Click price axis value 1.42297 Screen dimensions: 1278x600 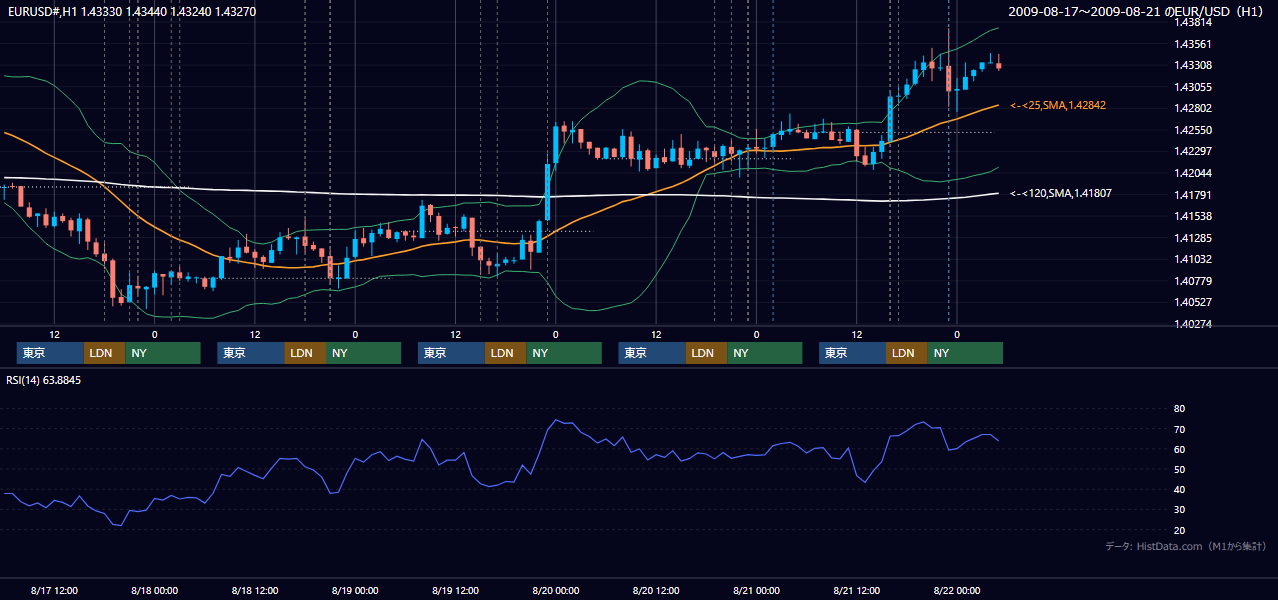point(1193,151)
